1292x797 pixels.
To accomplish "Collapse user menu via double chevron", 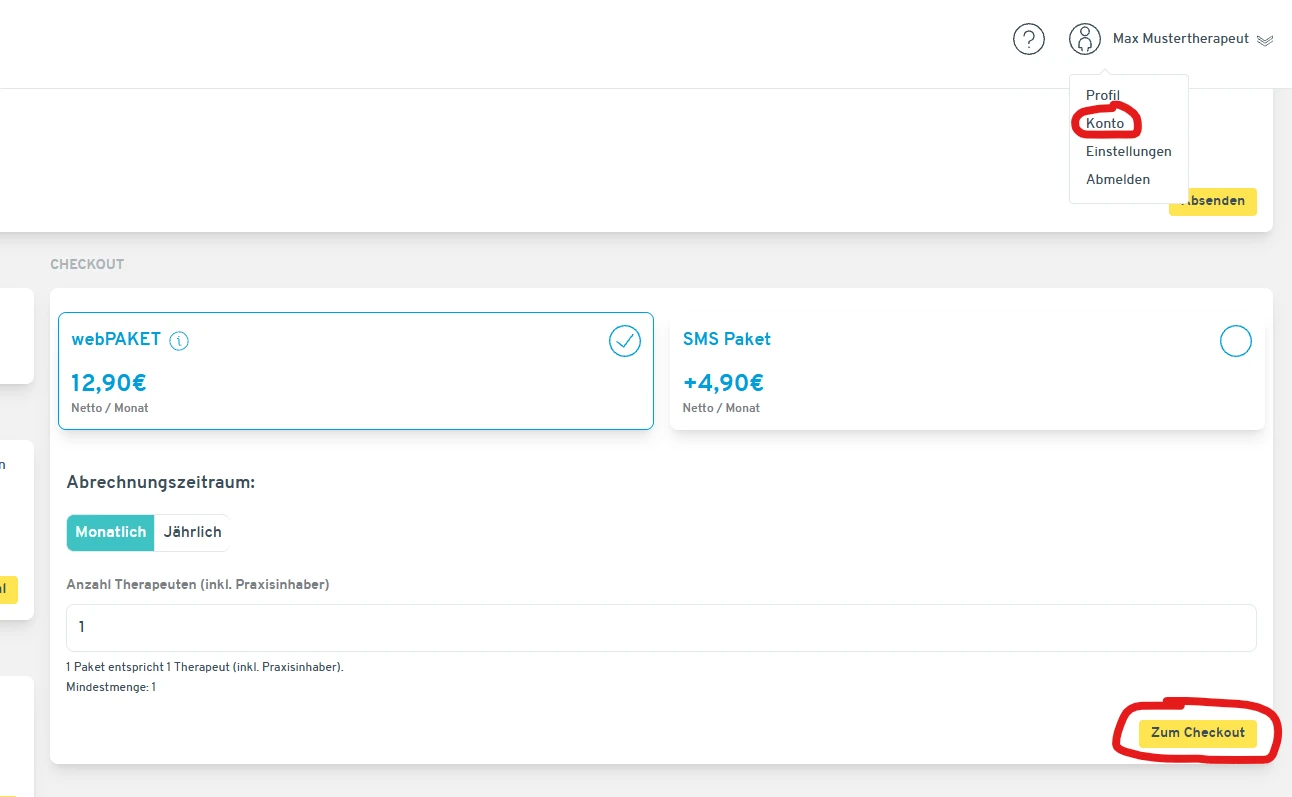I will [x=1265, y=40].
